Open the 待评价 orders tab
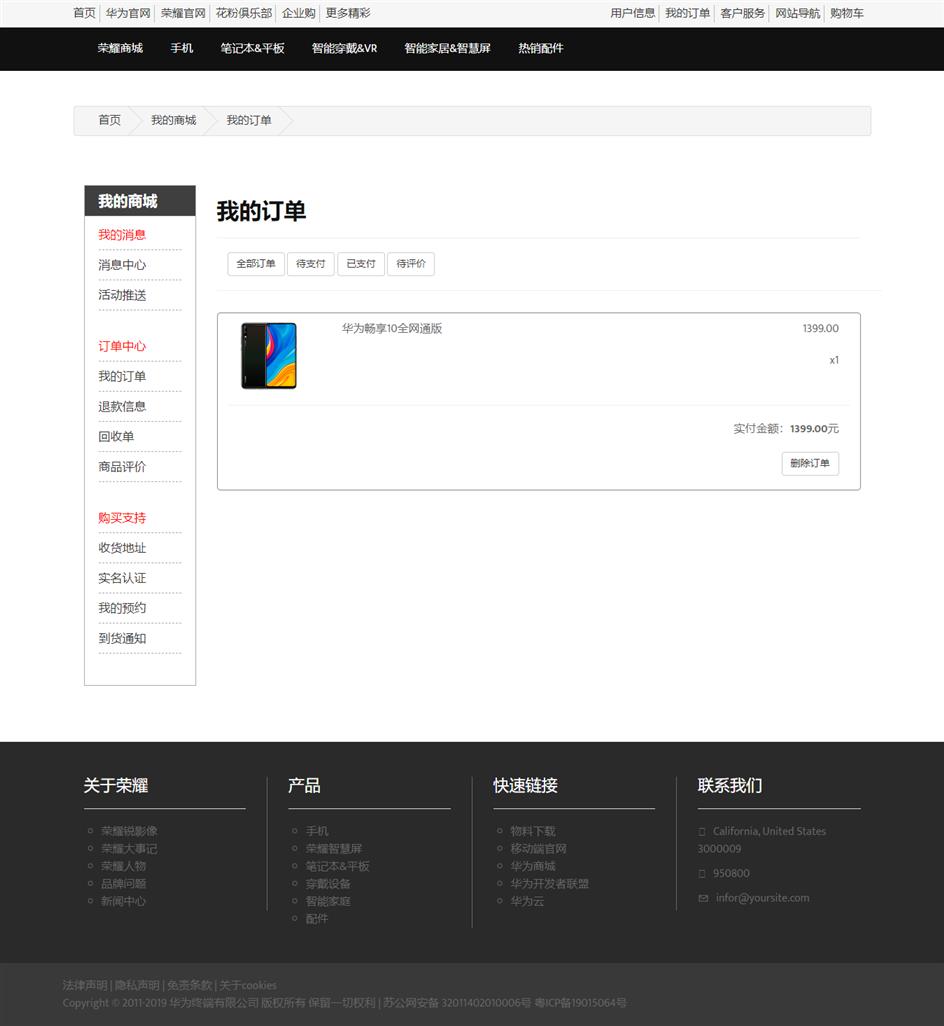The width and height of the screenshot is (944, 1026). 411,264
